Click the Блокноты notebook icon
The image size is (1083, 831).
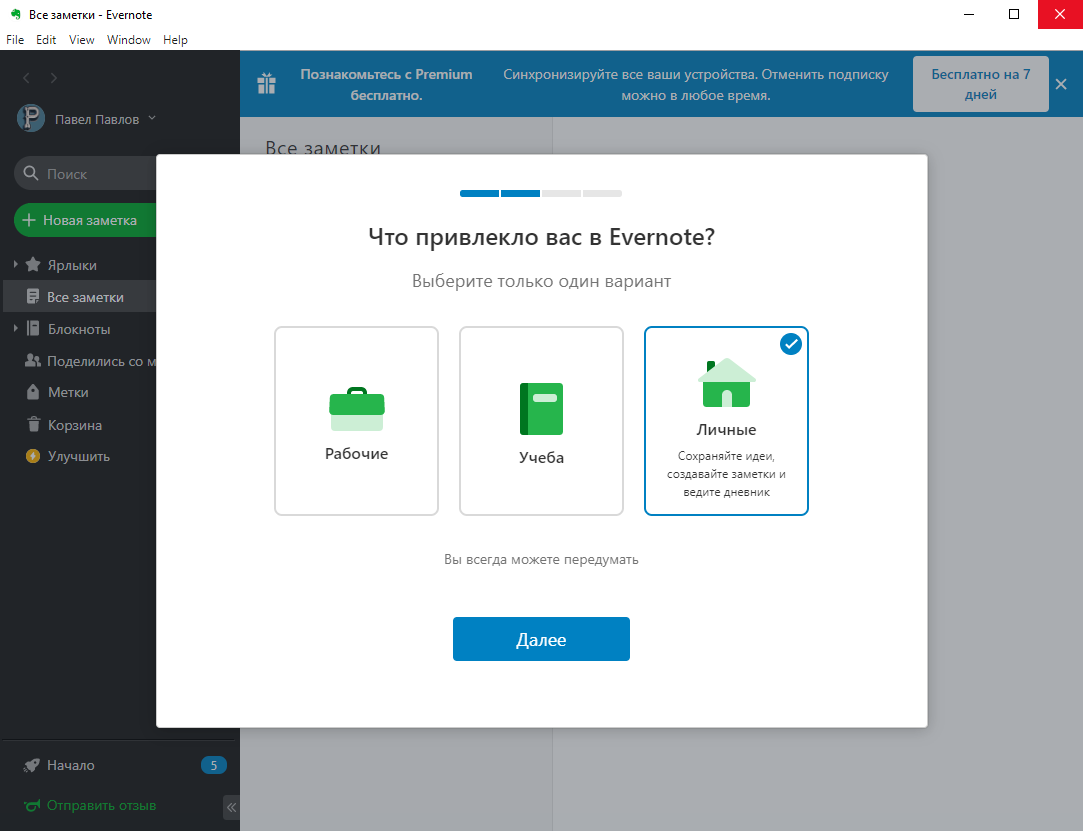coord(32,328)
